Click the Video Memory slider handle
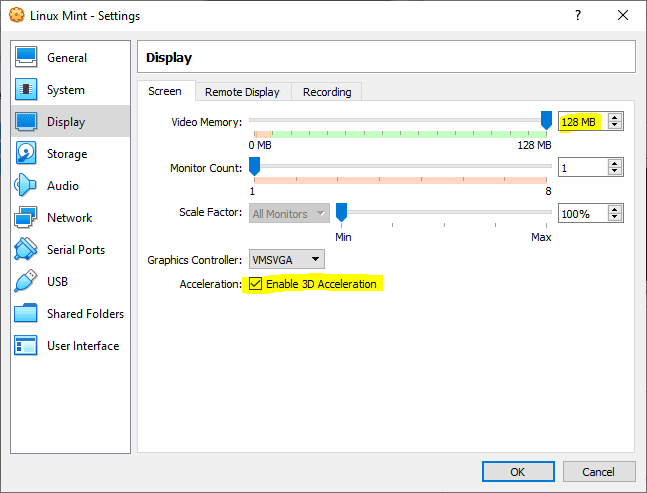This screenshot has height=493, width=647. [x=546, y=120]
